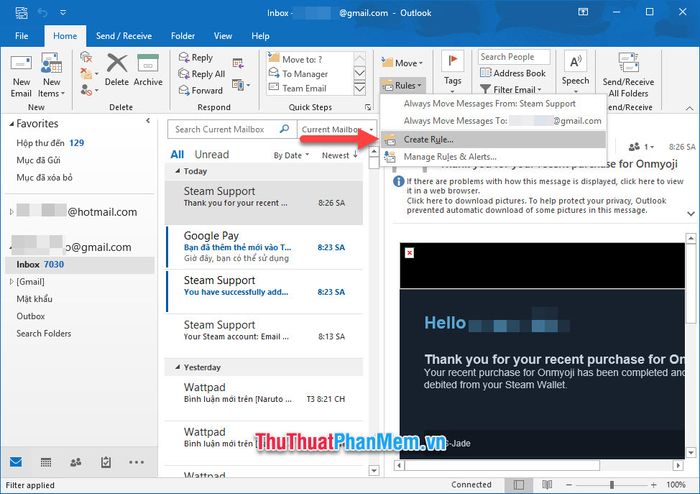Collapse the Yesterday group
This screenshot has height=494, width=700.
tap(177, 367)
